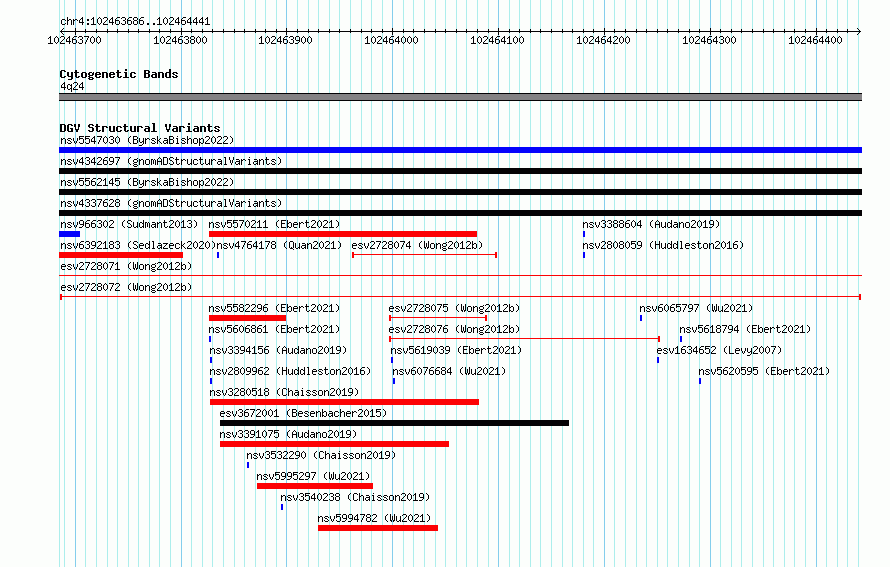This screenshot has width=890, height=567.
Task: Open nsv2809962 (Huddleston2016) label
Action: click(x=289, y=371)
